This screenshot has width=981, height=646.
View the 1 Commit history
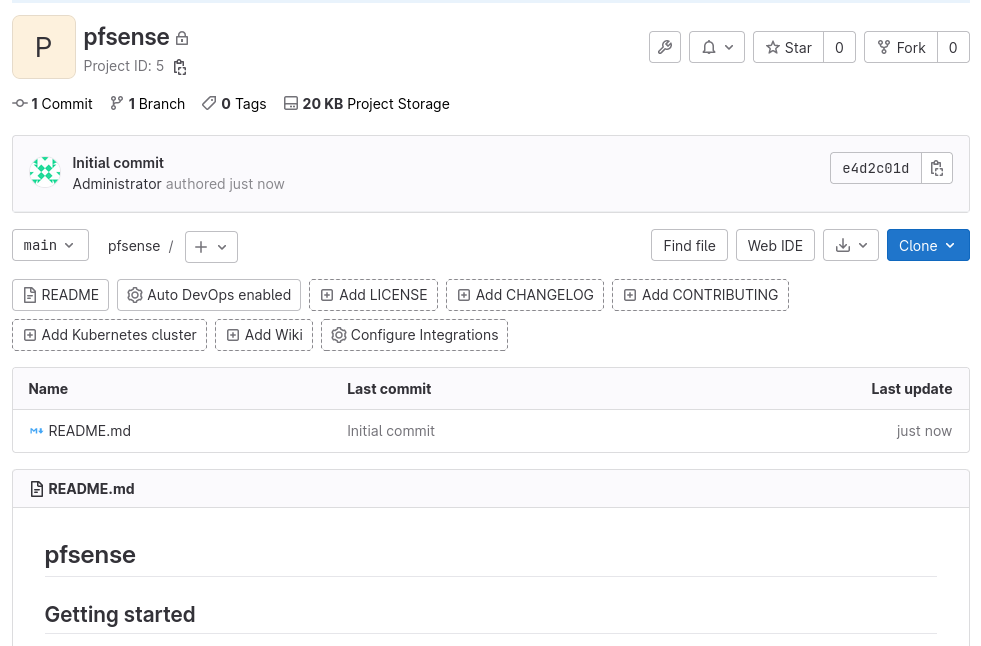[53, 104]
